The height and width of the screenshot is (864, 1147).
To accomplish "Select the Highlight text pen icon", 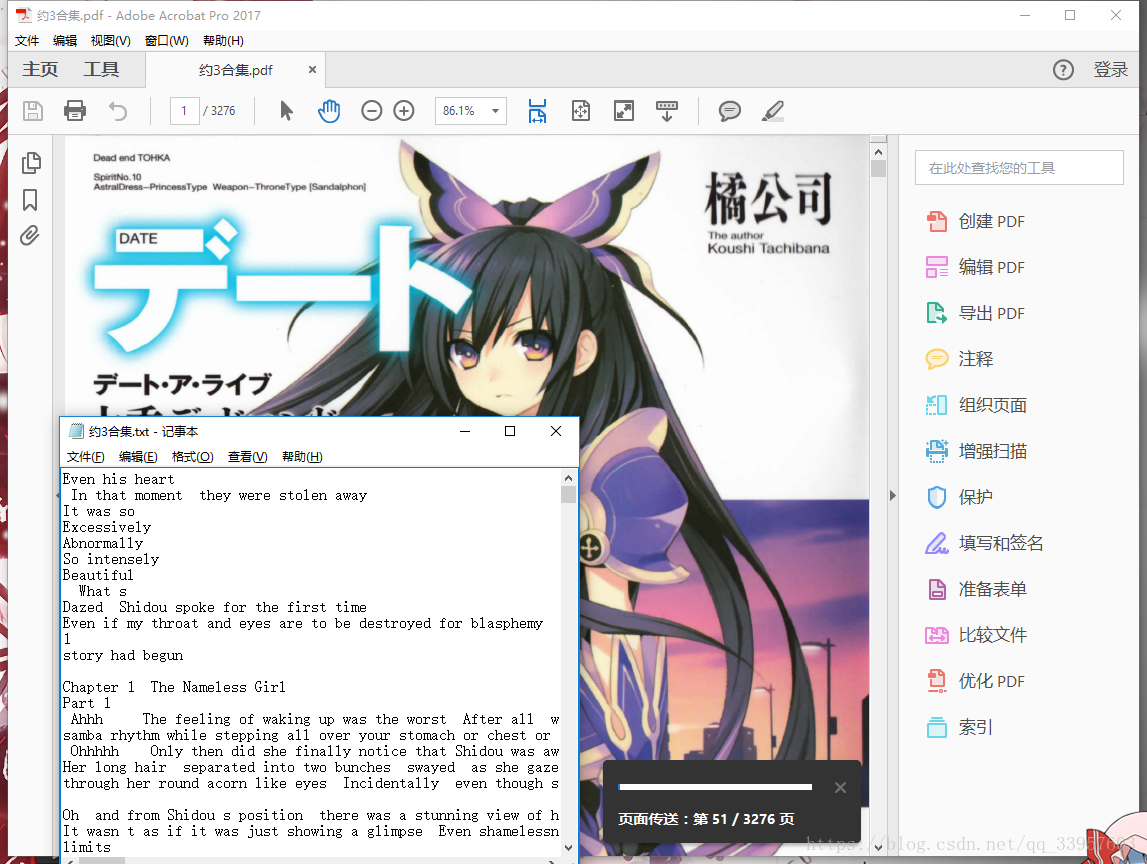I will tap(772, 111).
